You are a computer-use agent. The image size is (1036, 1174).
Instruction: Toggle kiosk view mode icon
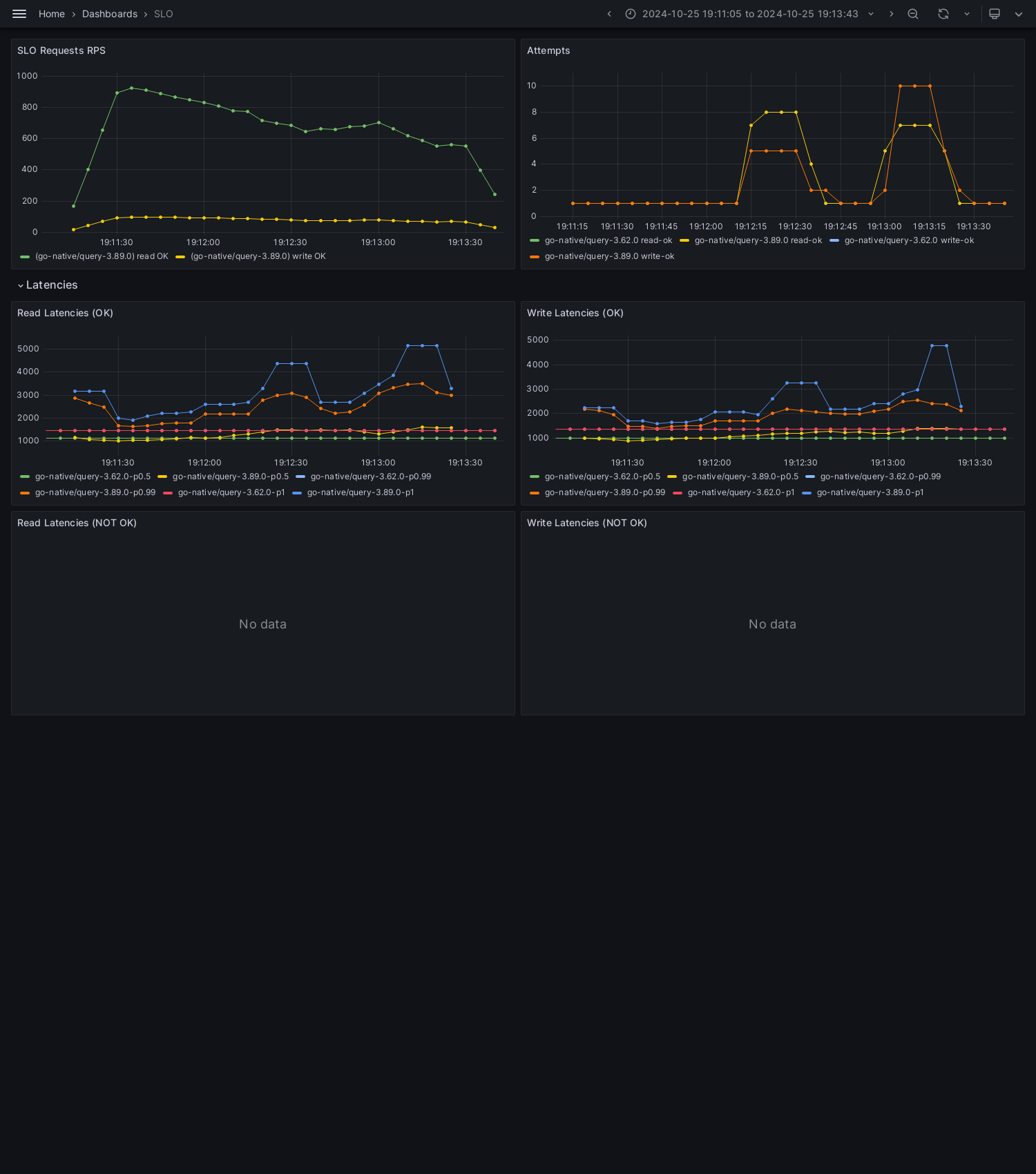point(995,14)
